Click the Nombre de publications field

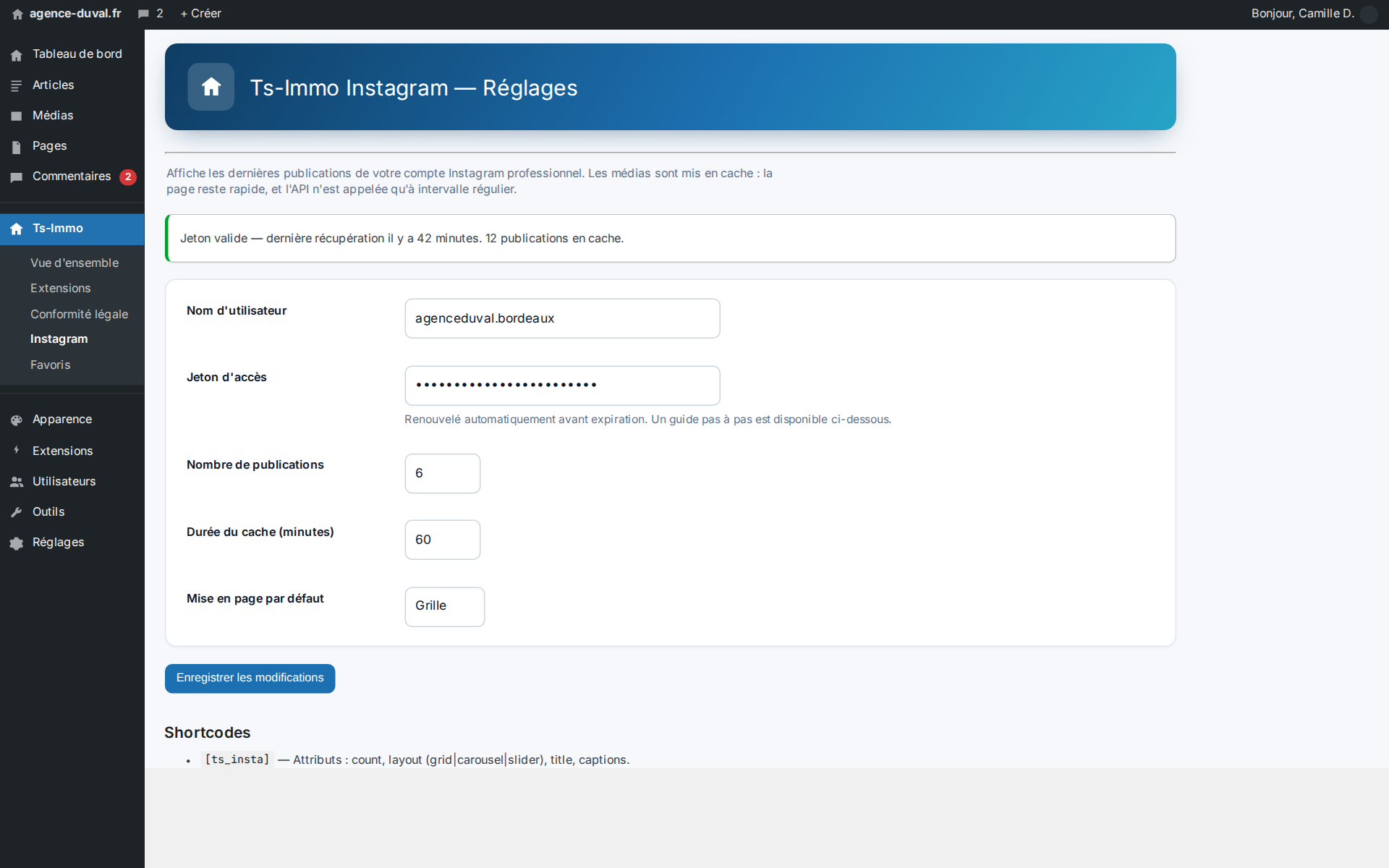443,474
